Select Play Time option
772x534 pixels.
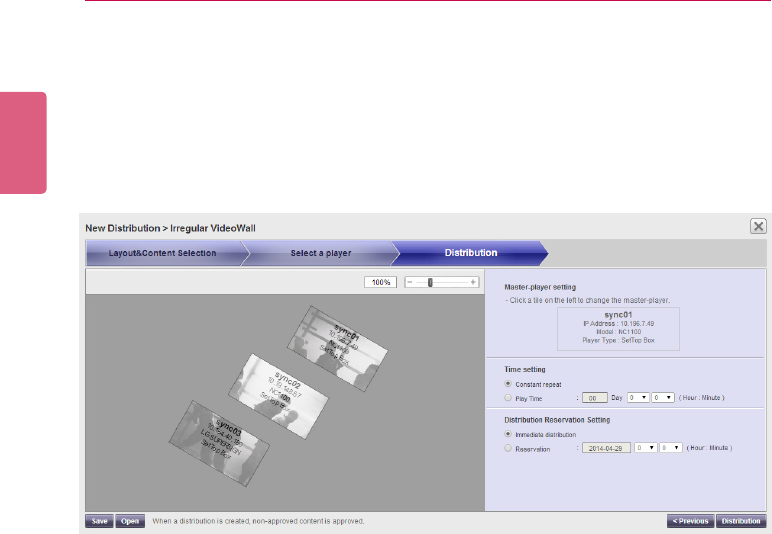[508, 398]
